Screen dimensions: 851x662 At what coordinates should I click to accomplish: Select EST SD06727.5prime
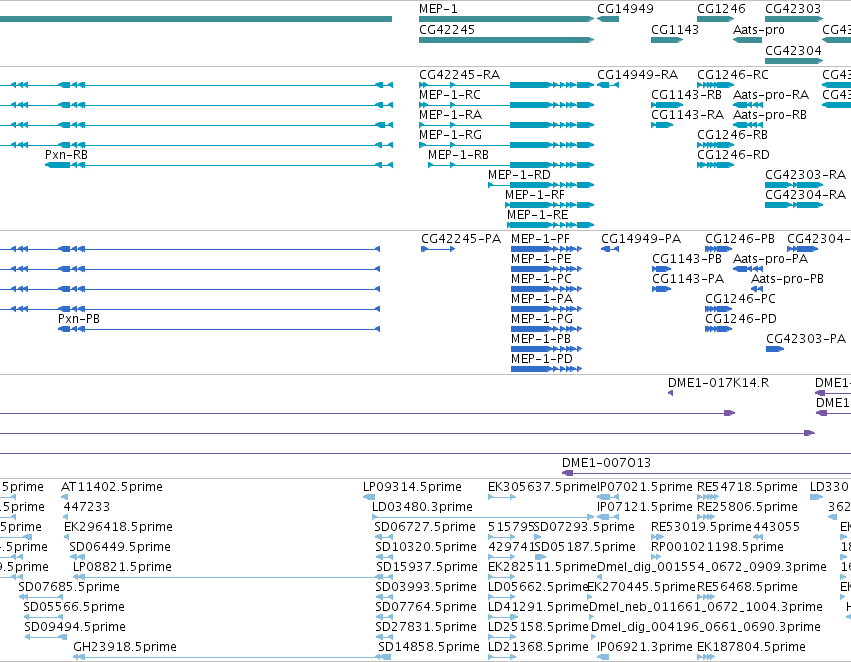pos(384,537)
